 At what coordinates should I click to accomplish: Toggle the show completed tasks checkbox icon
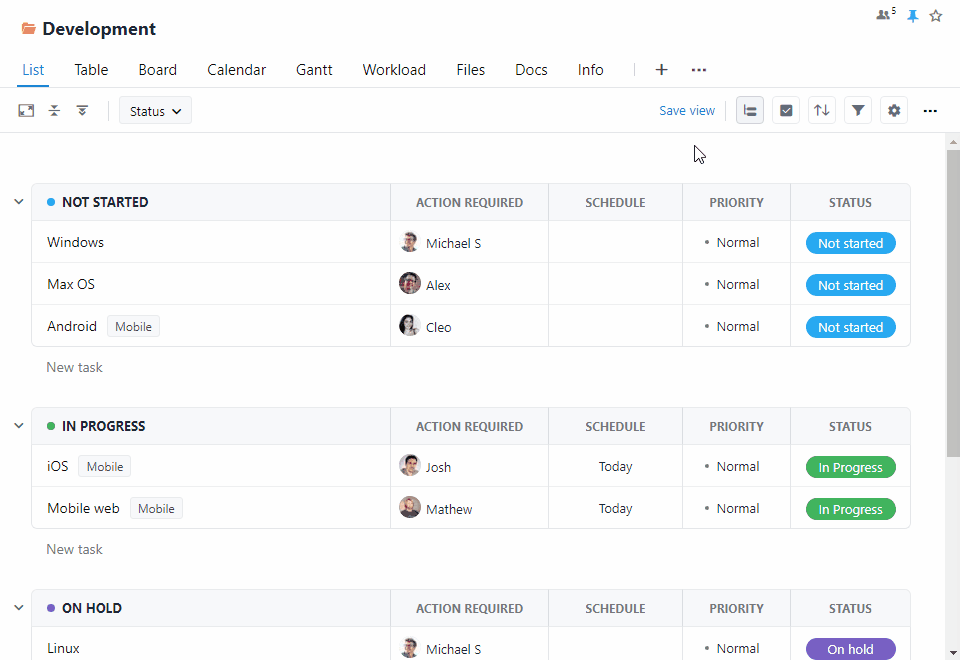(786, 111)
